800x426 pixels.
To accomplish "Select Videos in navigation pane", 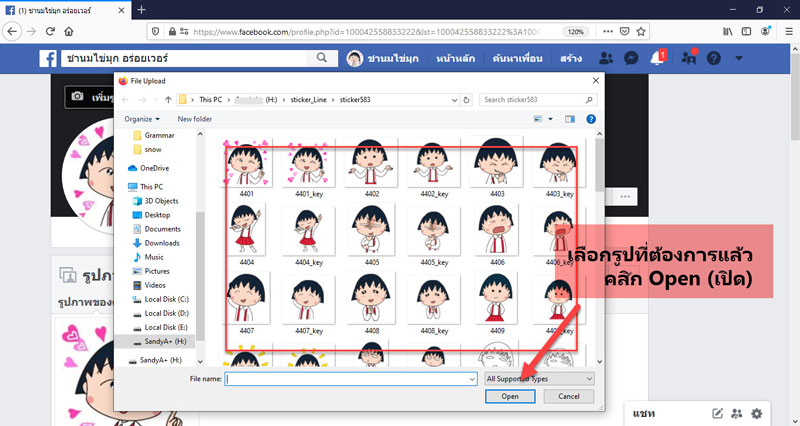I will (149, 285).
